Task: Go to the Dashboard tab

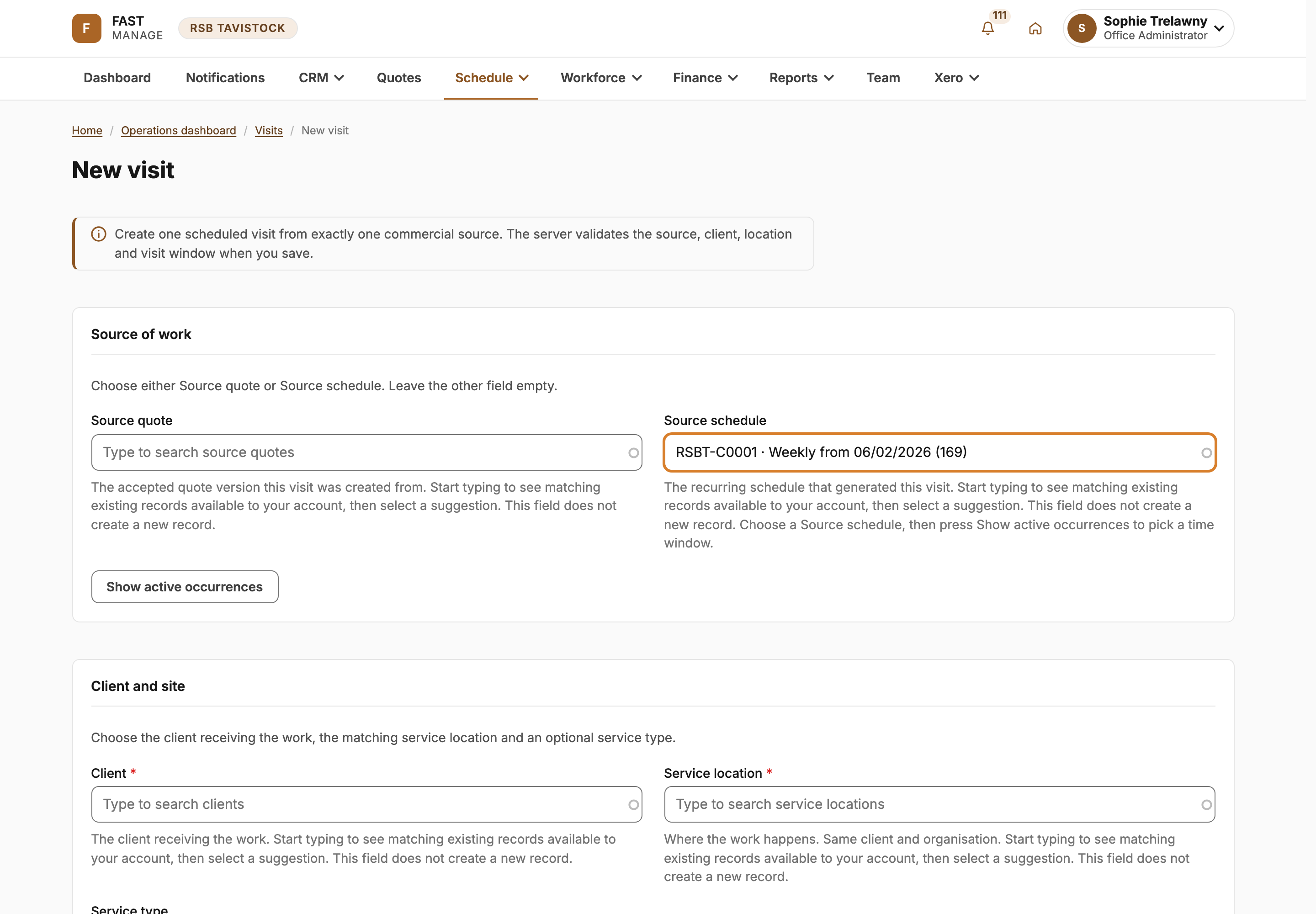Action: coord(117,78)
